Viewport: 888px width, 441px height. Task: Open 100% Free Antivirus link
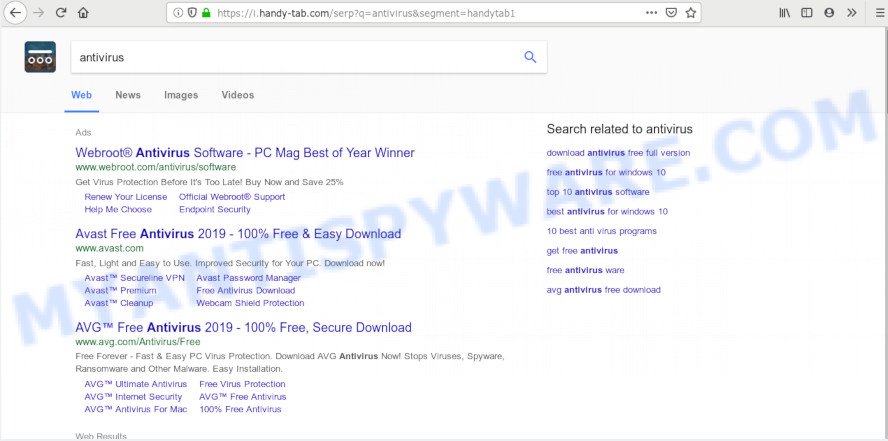[240, 409]
